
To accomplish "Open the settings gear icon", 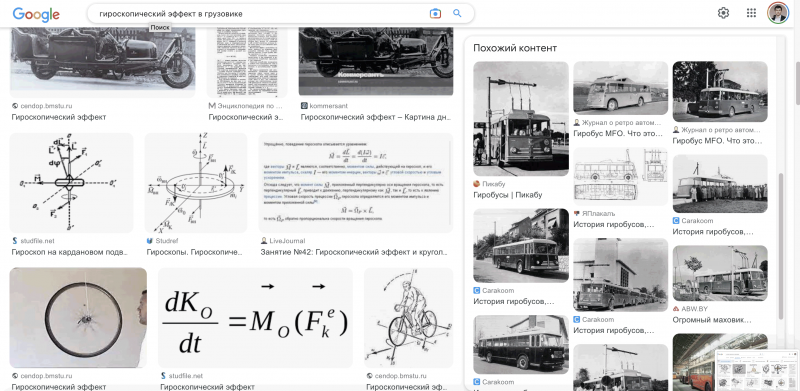I will (x=723, y=13).
